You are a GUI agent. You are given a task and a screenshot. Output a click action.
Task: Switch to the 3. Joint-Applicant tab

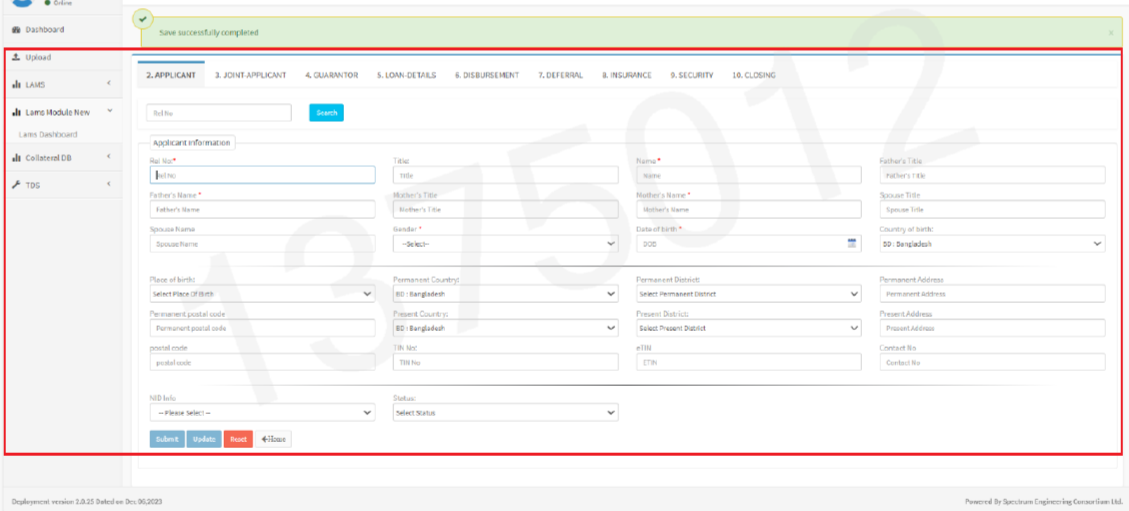[x=250, y=75]
